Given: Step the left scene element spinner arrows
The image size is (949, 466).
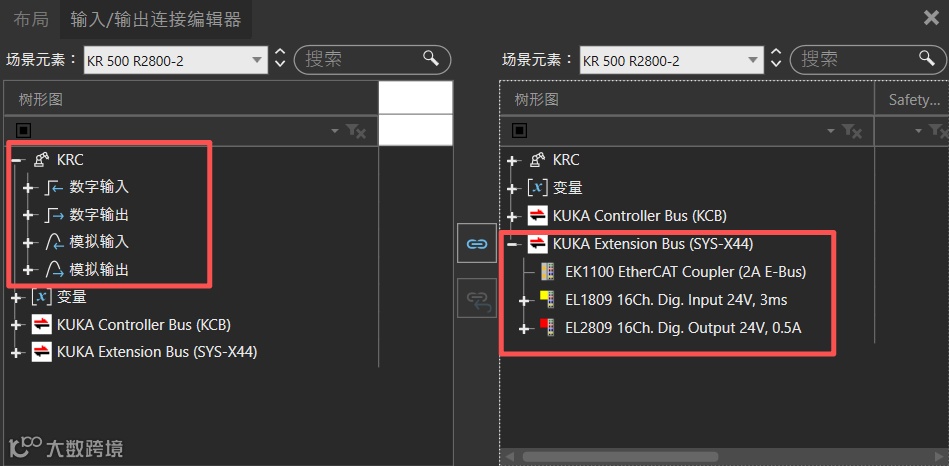Looking at the screenshot, I should point(280,59).
